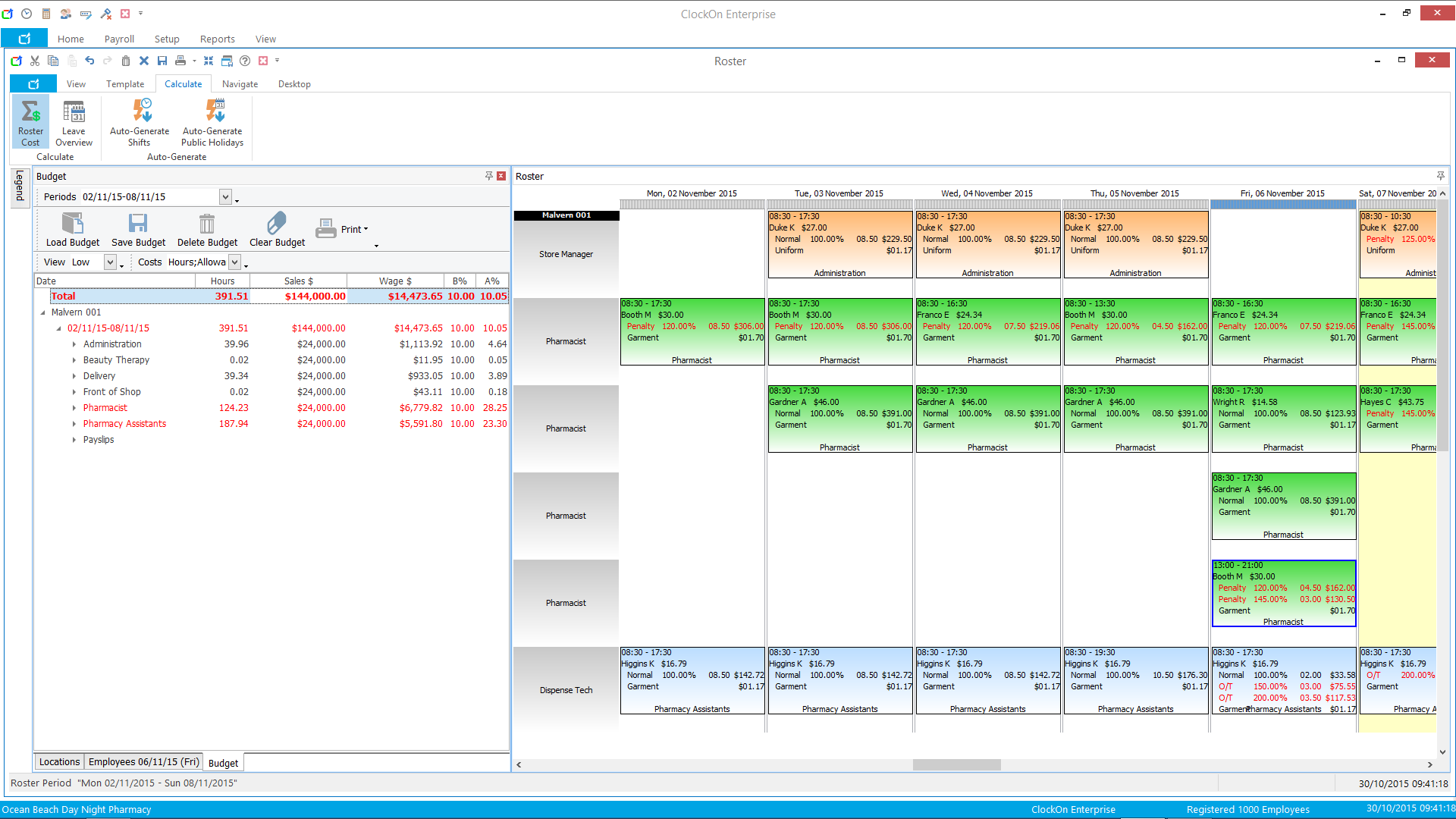Open the Periods date range dropdown
1456x819 pixels.
pos(225,197)
